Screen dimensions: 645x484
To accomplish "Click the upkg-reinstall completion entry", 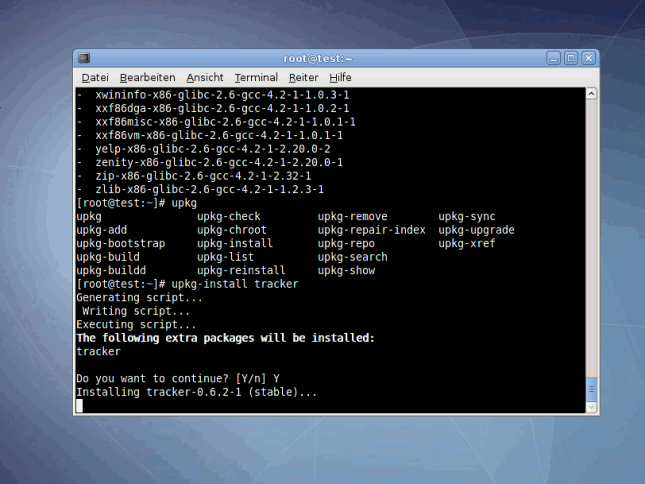I will [241, 271].
